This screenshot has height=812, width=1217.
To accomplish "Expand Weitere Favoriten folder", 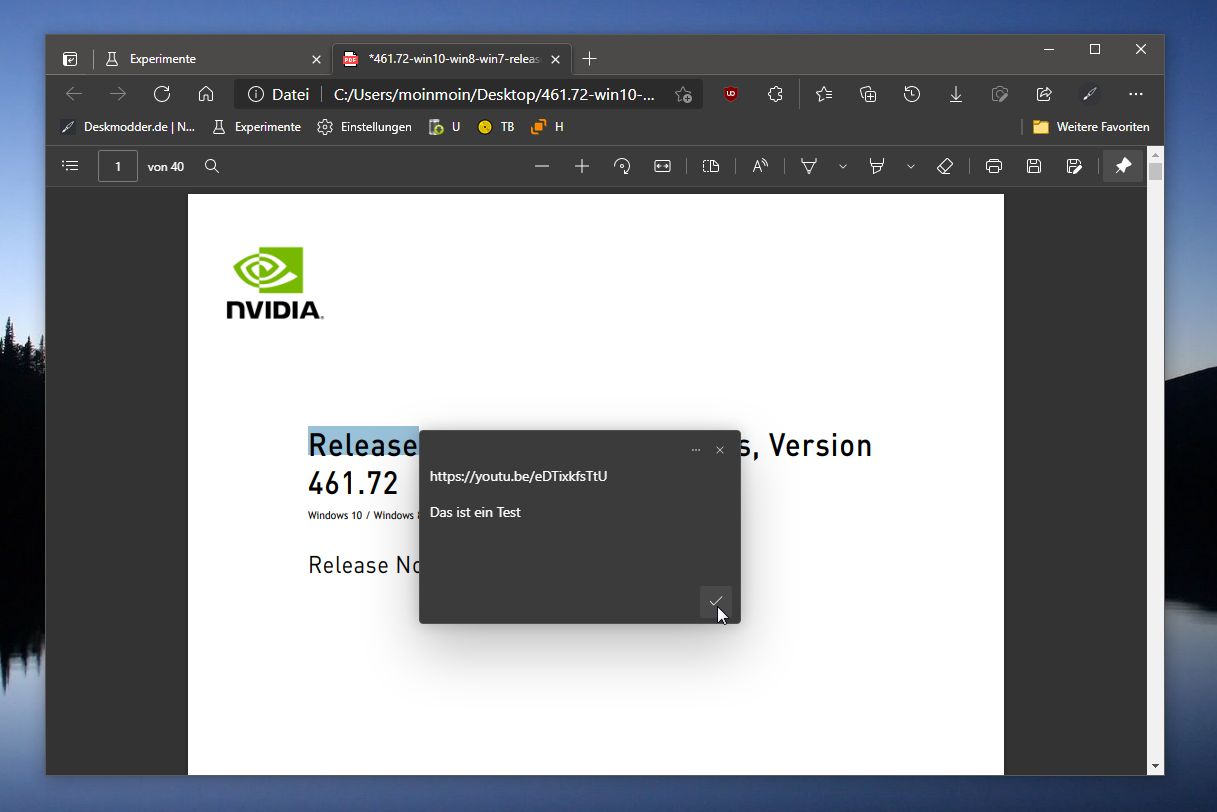I will point(1091,127).
